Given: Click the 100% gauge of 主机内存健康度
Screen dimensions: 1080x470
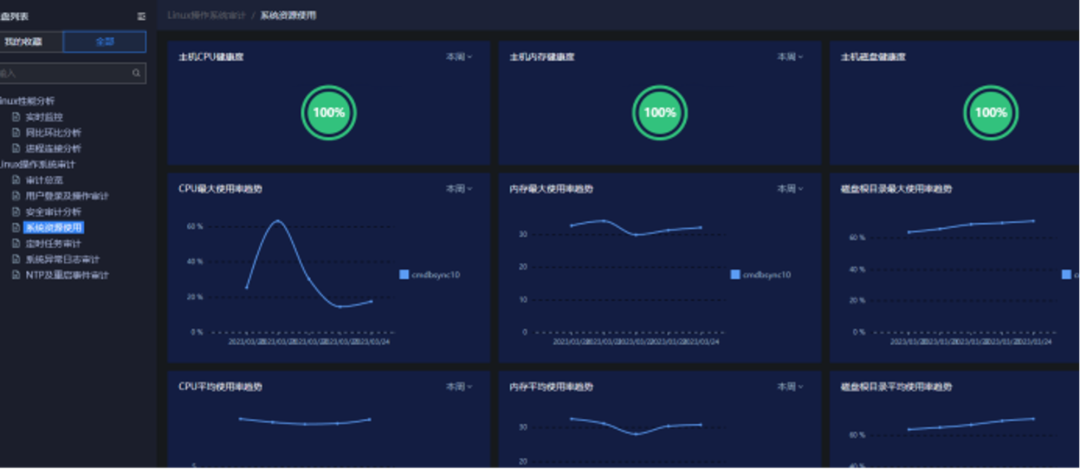Looking at the screenshot, I should click(x=660, y=113).
